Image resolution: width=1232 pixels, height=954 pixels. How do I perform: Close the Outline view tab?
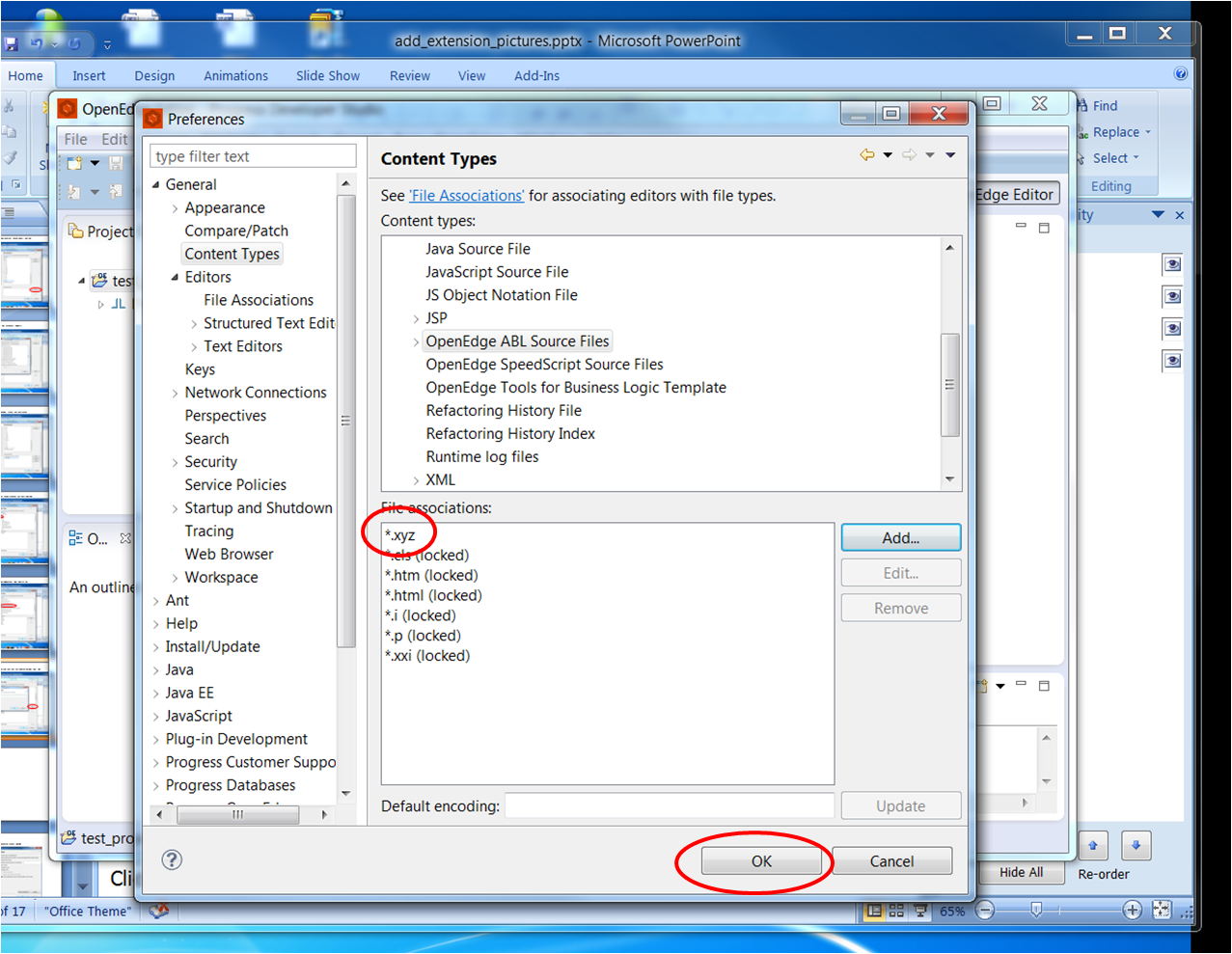(124, 538)
